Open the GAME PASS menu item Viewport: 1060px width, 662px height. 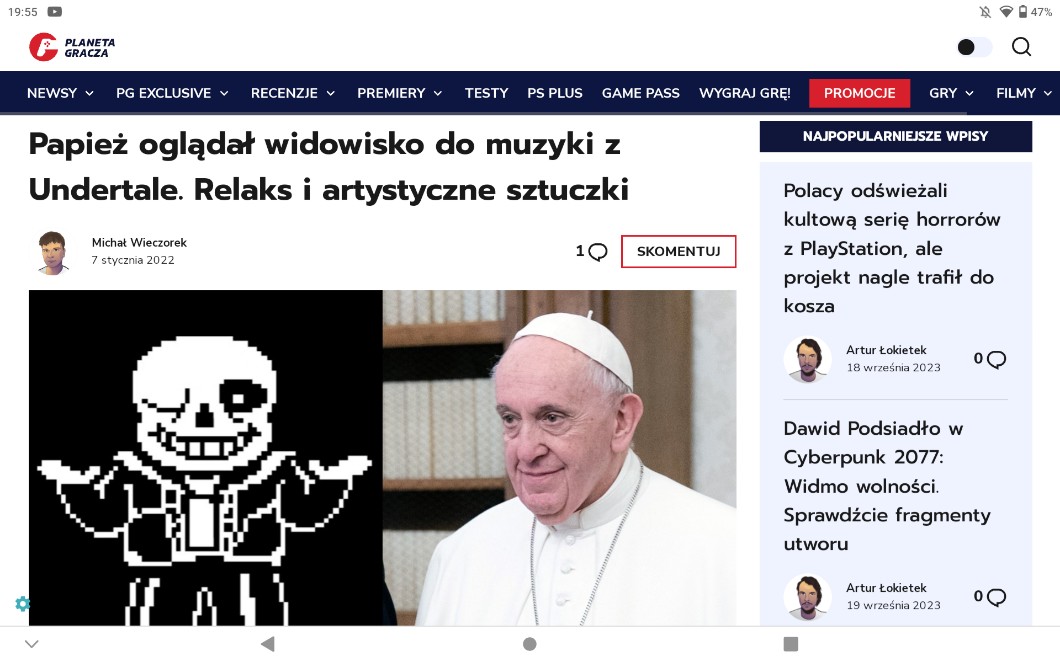[x=640, y=93]
